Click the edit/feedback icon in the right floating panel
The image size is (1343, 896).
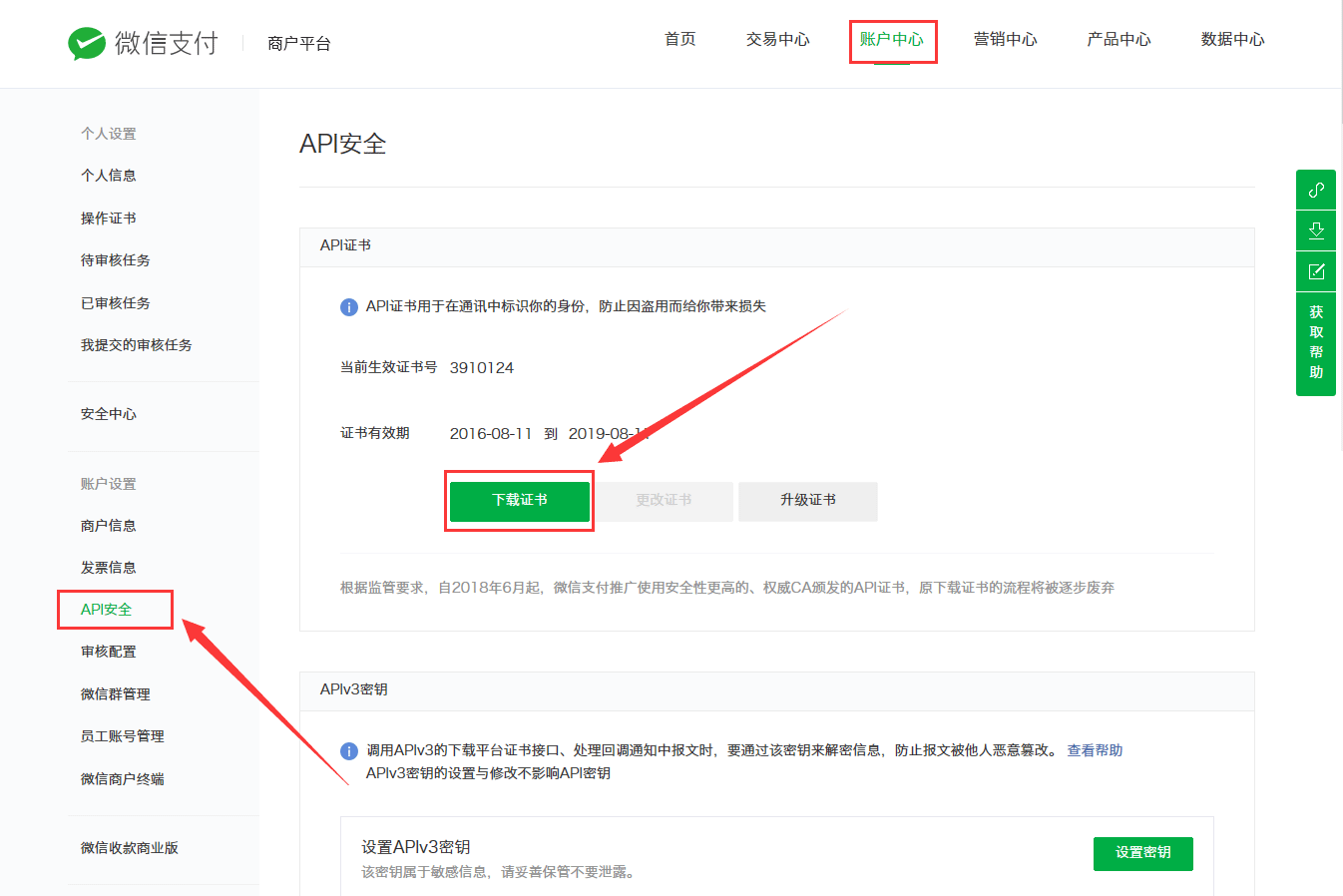tap(1316, 271)
